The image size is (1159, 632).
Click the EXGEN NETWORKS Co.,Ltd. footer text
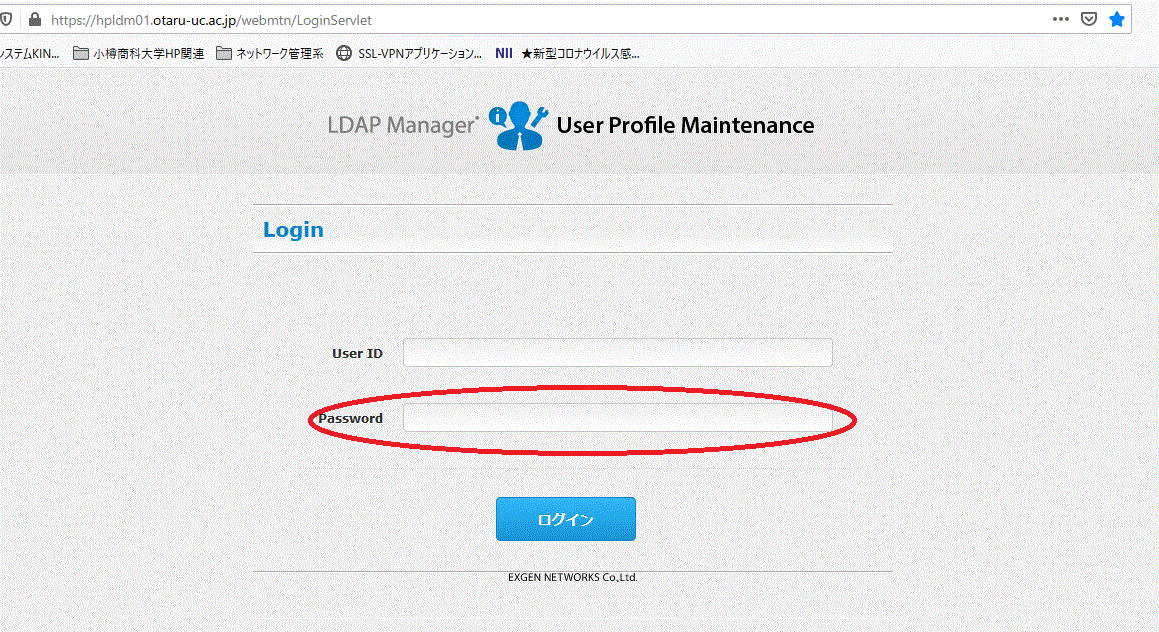(572, 578)
